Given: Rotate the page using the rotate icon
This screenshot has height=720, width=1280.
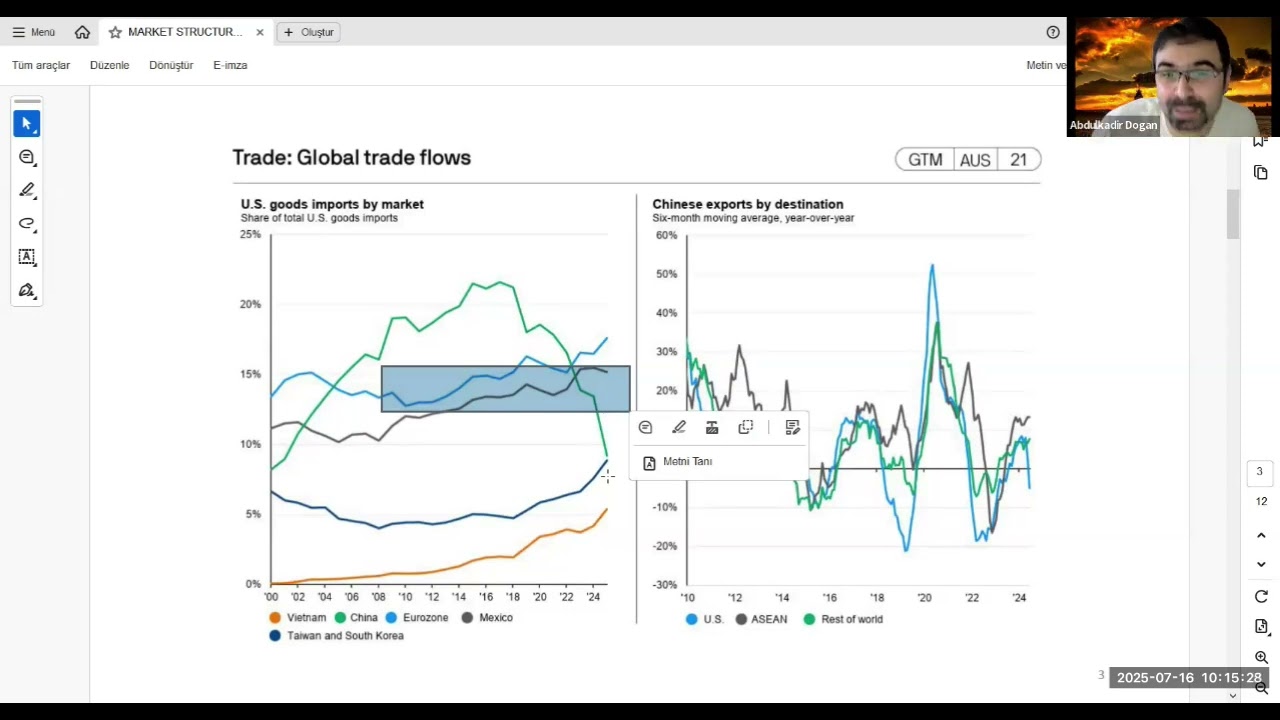Looking at the screenshot, I should point(1261,597).
